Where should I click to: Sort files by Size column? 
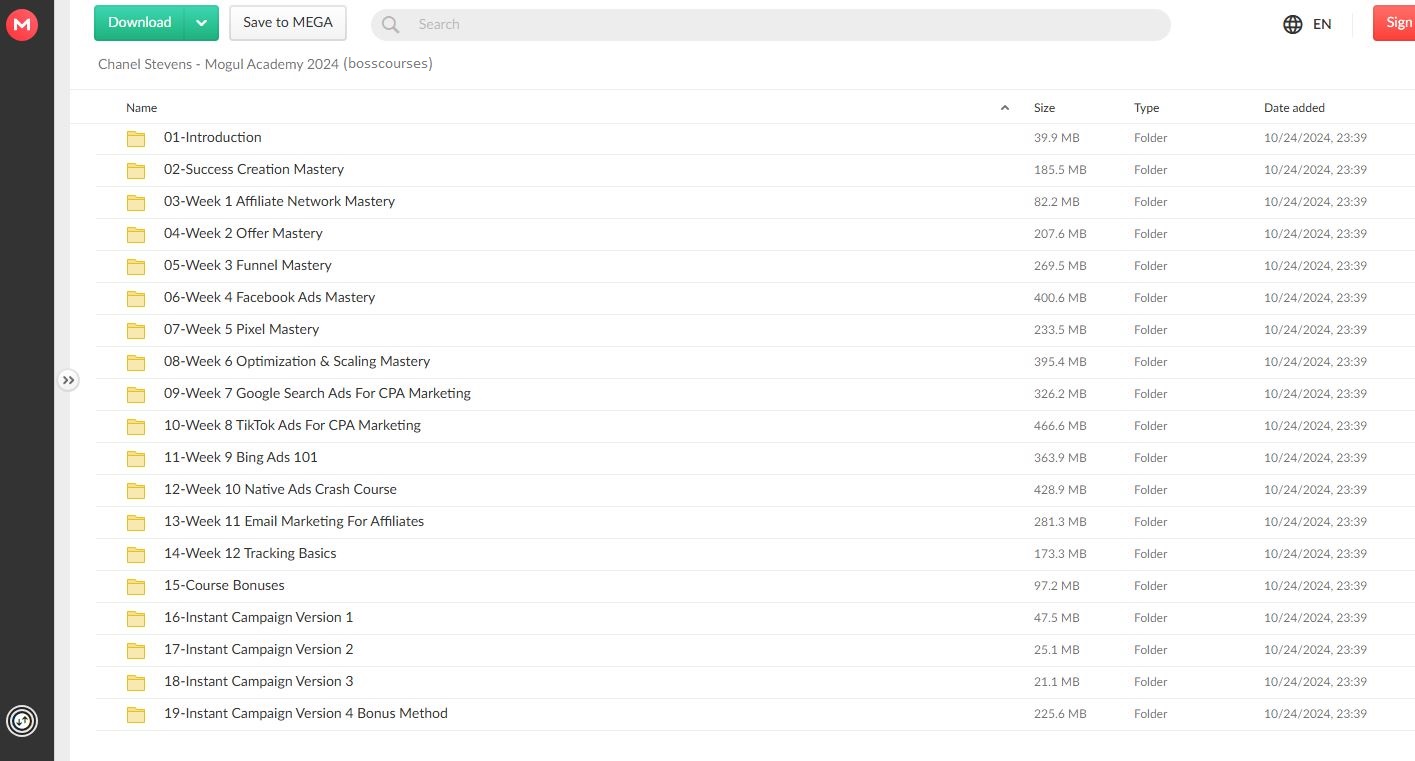pos(1044,108)
